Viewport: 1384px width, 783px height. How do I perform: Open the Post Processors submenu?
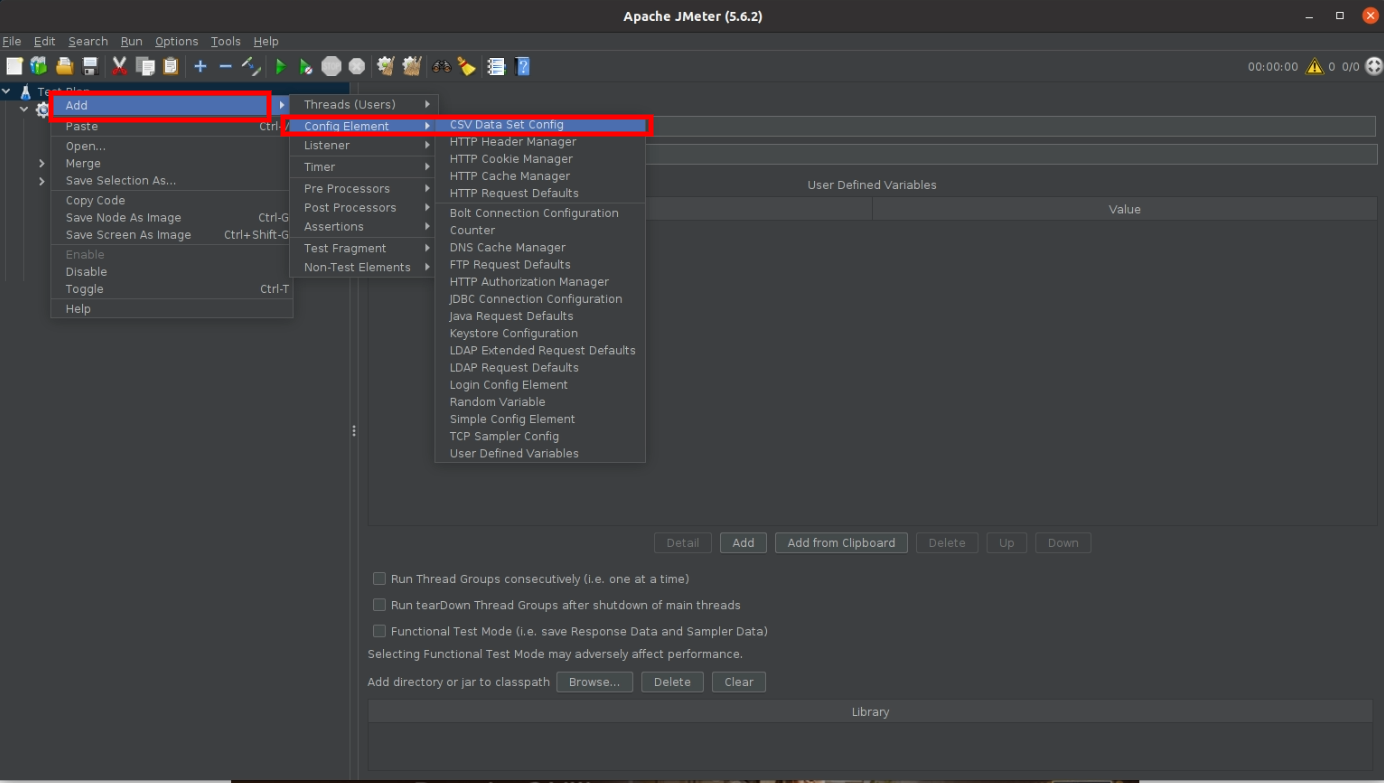pos(364,207)
